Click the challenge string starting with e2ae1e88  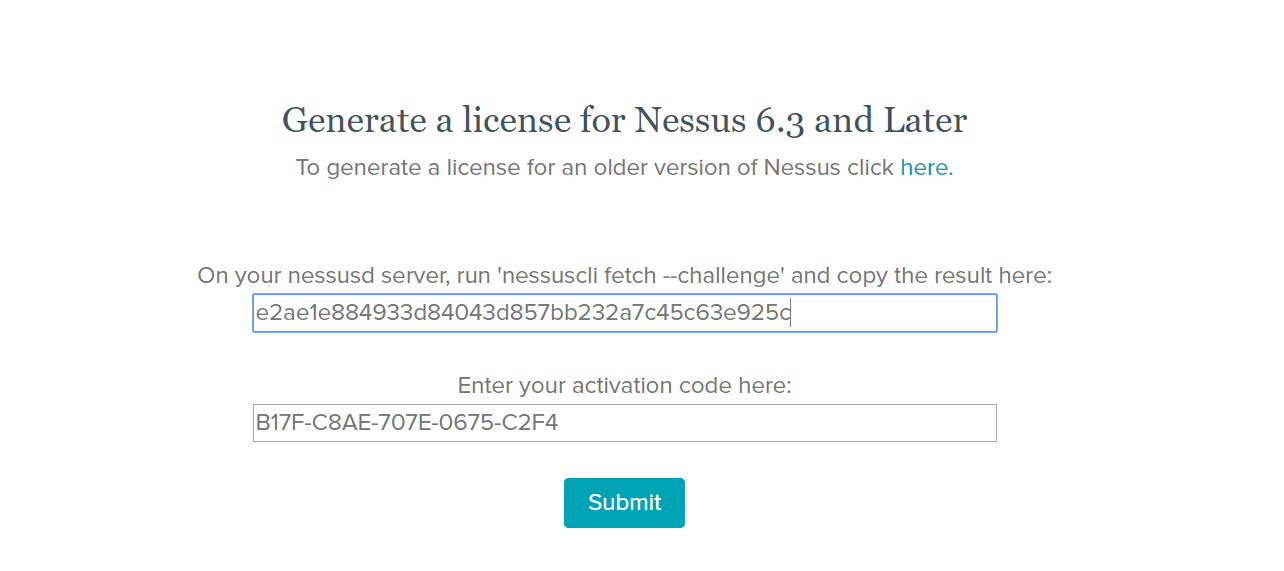pos(520,313)
